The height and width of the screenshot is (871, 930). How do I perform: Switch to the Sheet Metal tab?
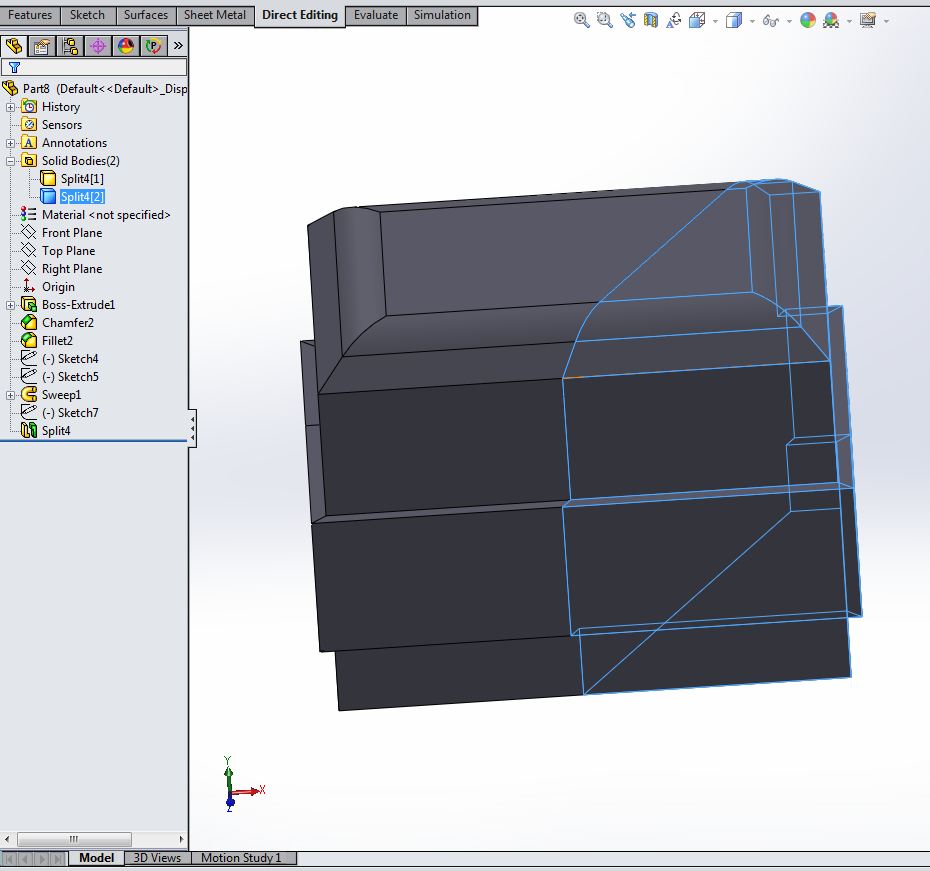(214, 15)
